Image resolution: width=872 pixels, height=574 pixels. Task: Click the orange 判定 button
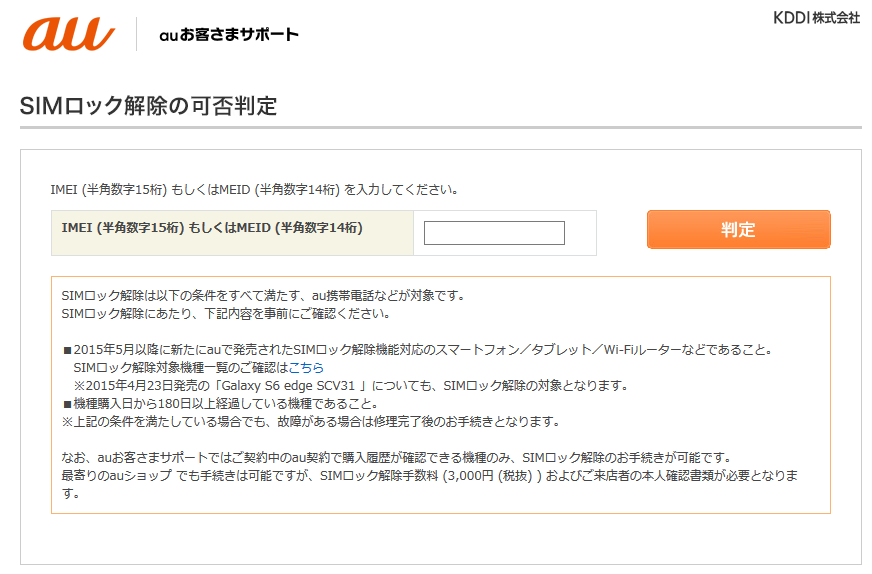click(x=739, y=229)
